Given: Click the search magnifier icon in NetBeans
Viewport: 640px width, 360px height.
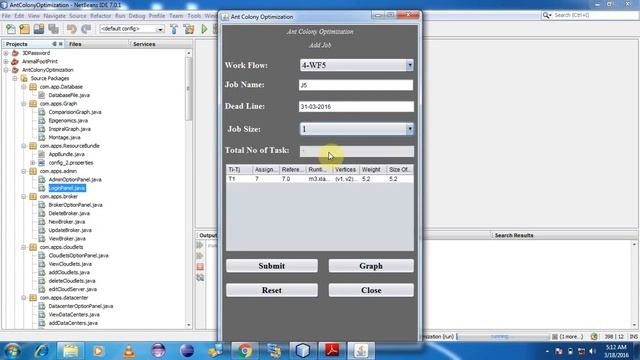Looking at the screenshot, I should coord(547,15).
